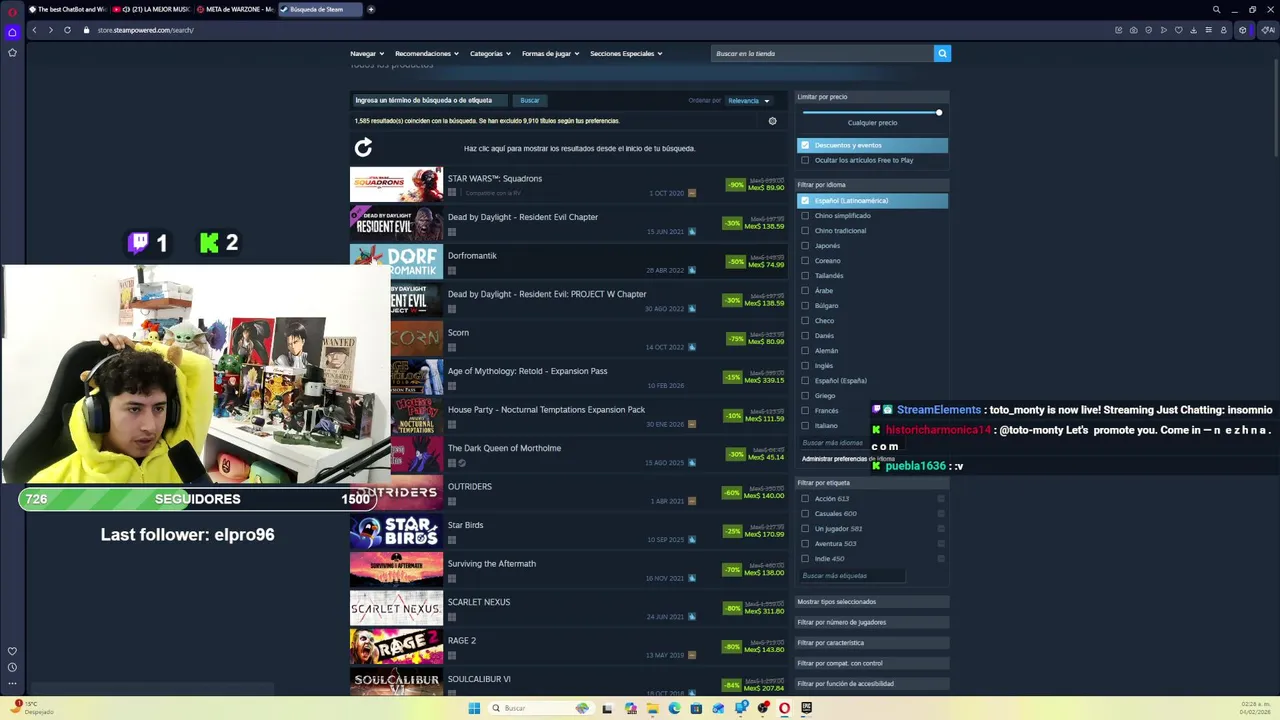The width and height of the screenshot is (1280, 720).
Task: Expand the Navegar menu
Action: pyautogui.click(x=366, y=53)
